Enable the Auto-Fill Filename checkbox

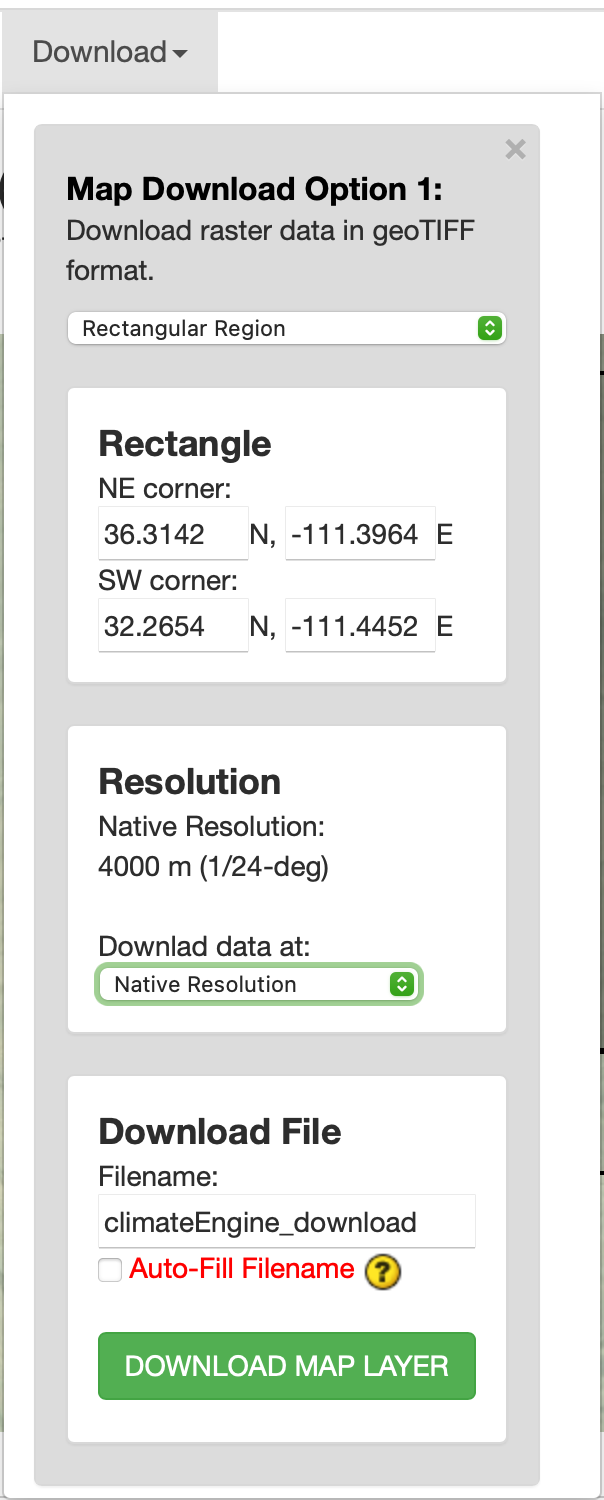[x=109, y=1270]
